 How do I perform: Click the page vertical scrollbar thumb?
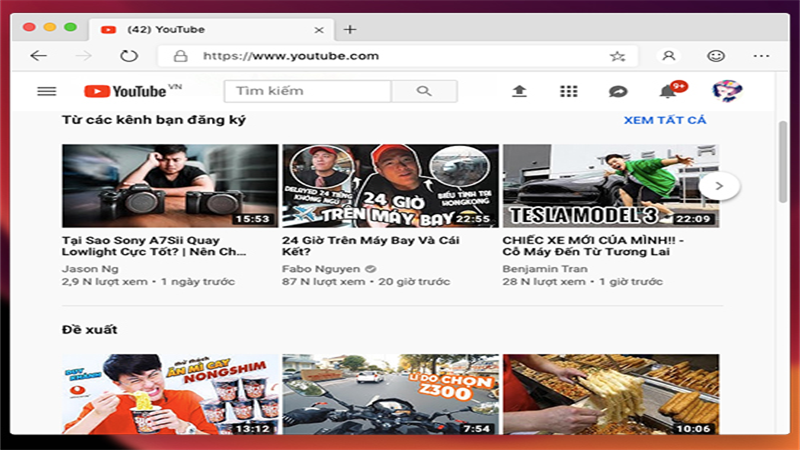point(783,162)
